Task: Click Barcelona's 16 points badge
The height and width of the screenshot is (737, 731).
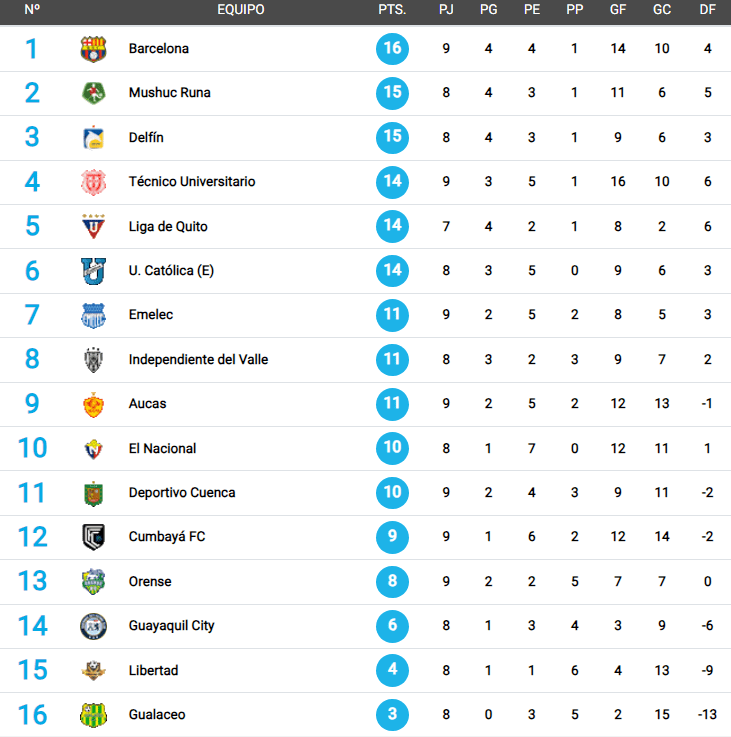Action: click(x=393, y=48)
